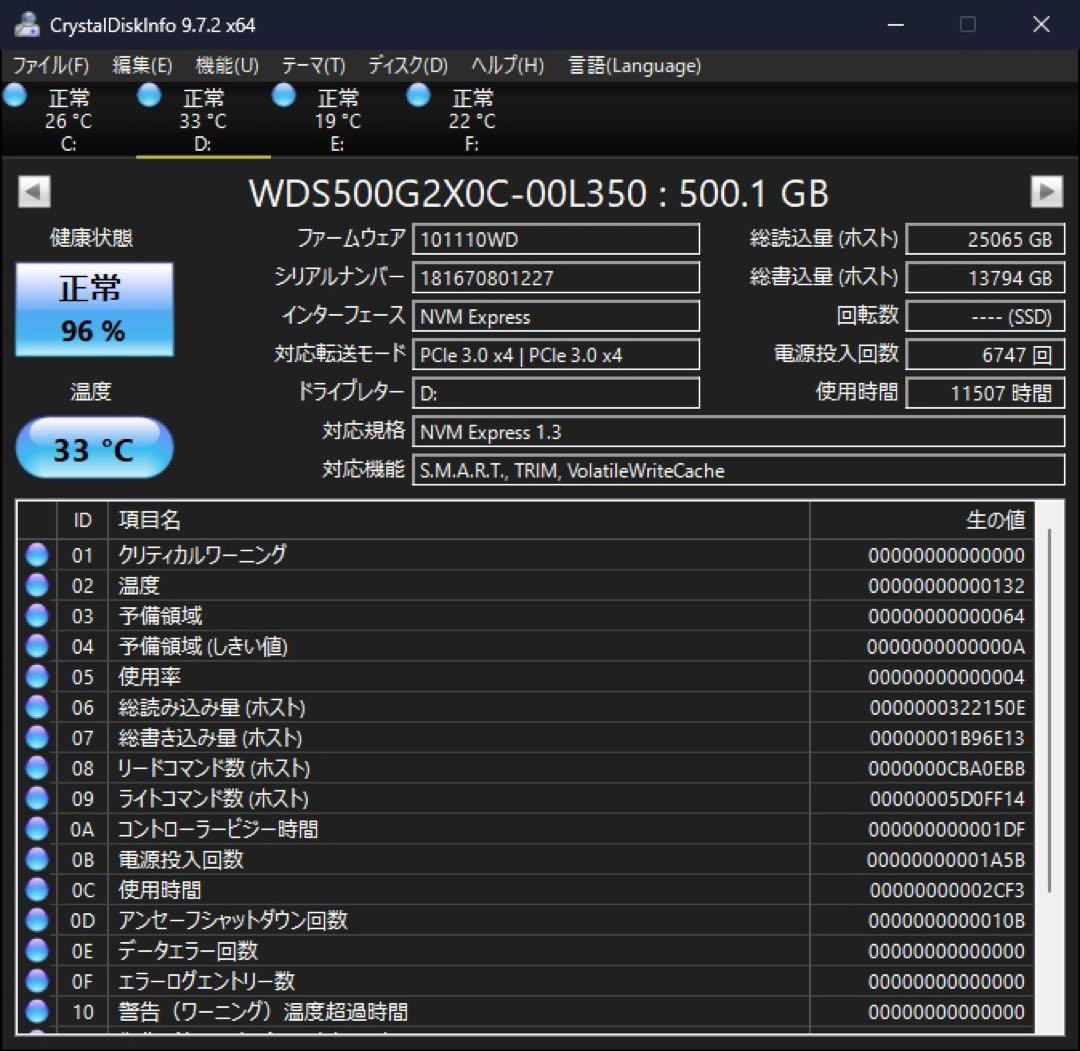The image size is (1080, 1052).
Task: Open the 機能(U) menu
Action: [226, 65]
